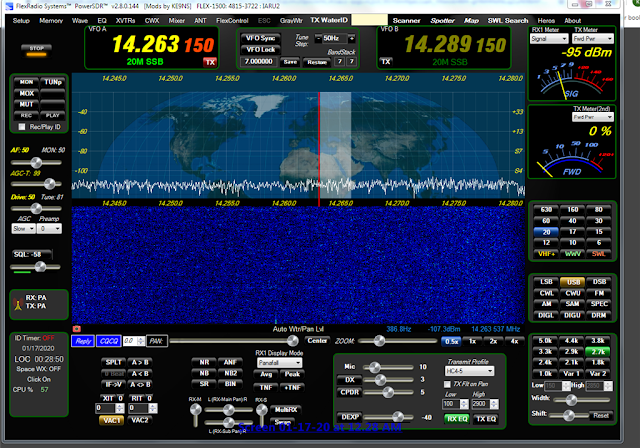
Task: Set zoom to 4x
Action: [514, 342]
